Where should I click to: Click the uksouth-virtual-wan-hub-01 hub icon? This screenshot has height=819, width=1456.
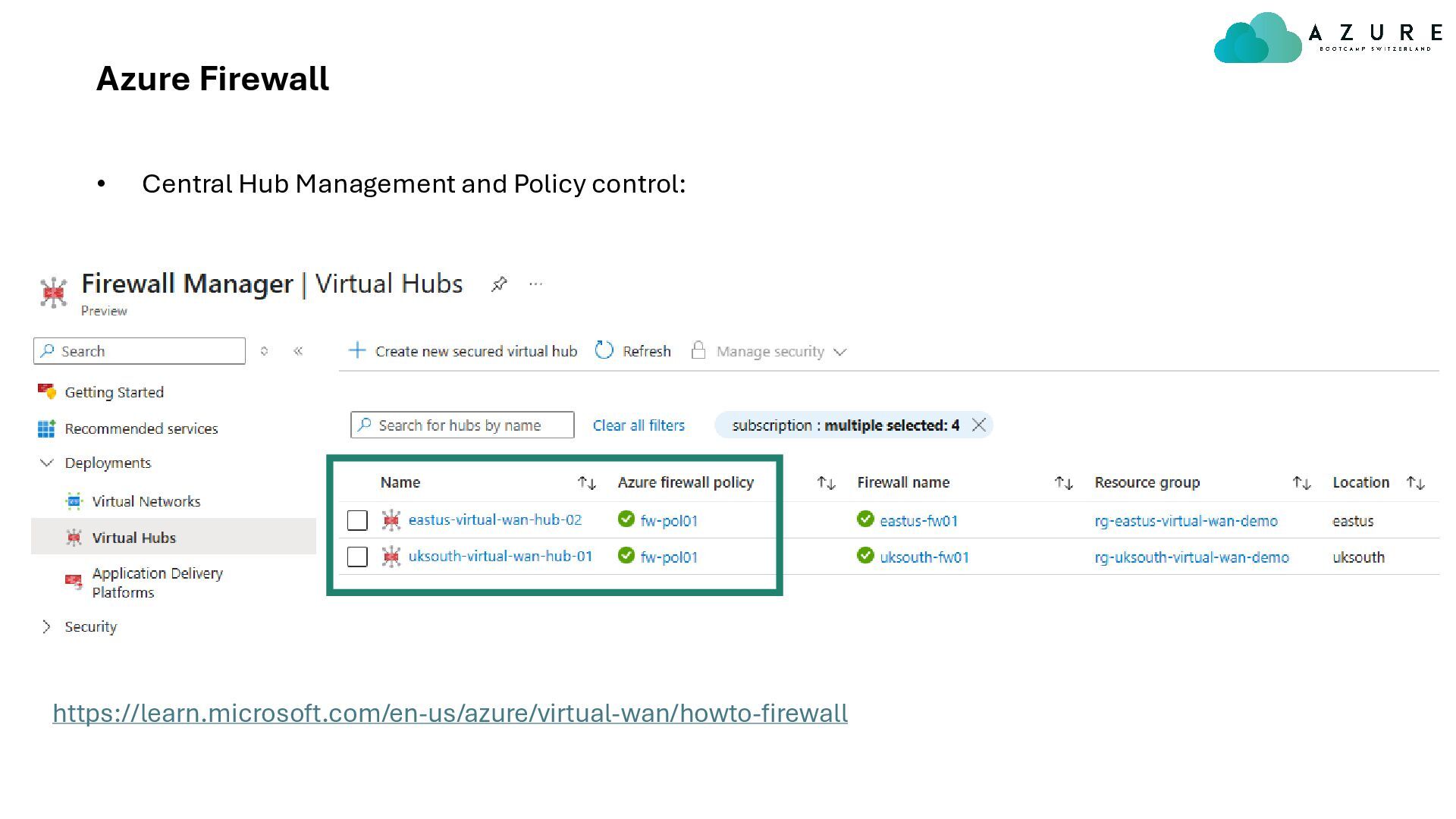coord(391,557)
